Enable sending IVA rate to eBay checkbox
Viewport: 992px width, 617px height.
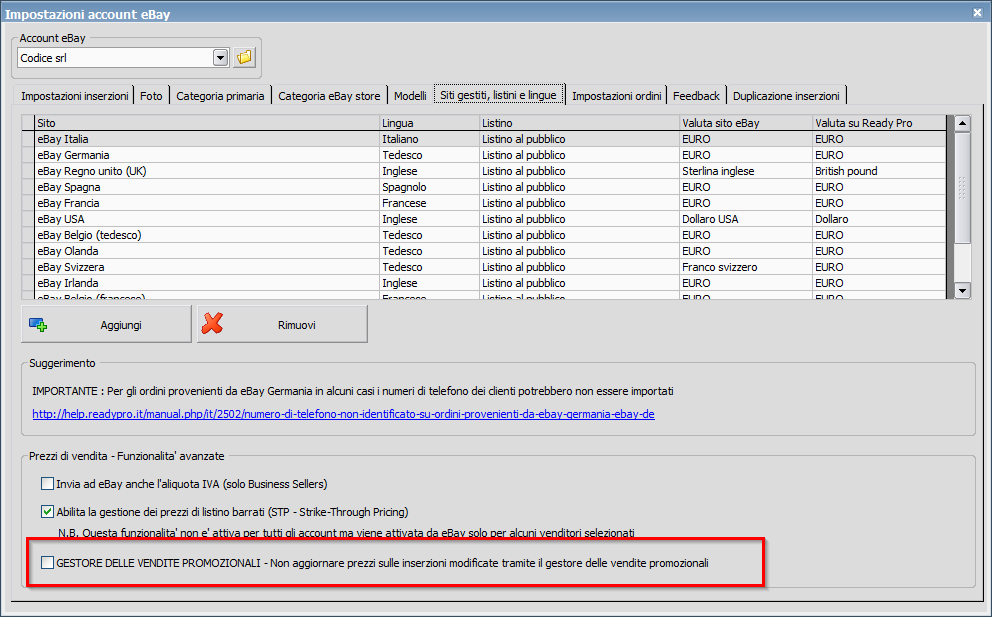click(x=47, y=484)
